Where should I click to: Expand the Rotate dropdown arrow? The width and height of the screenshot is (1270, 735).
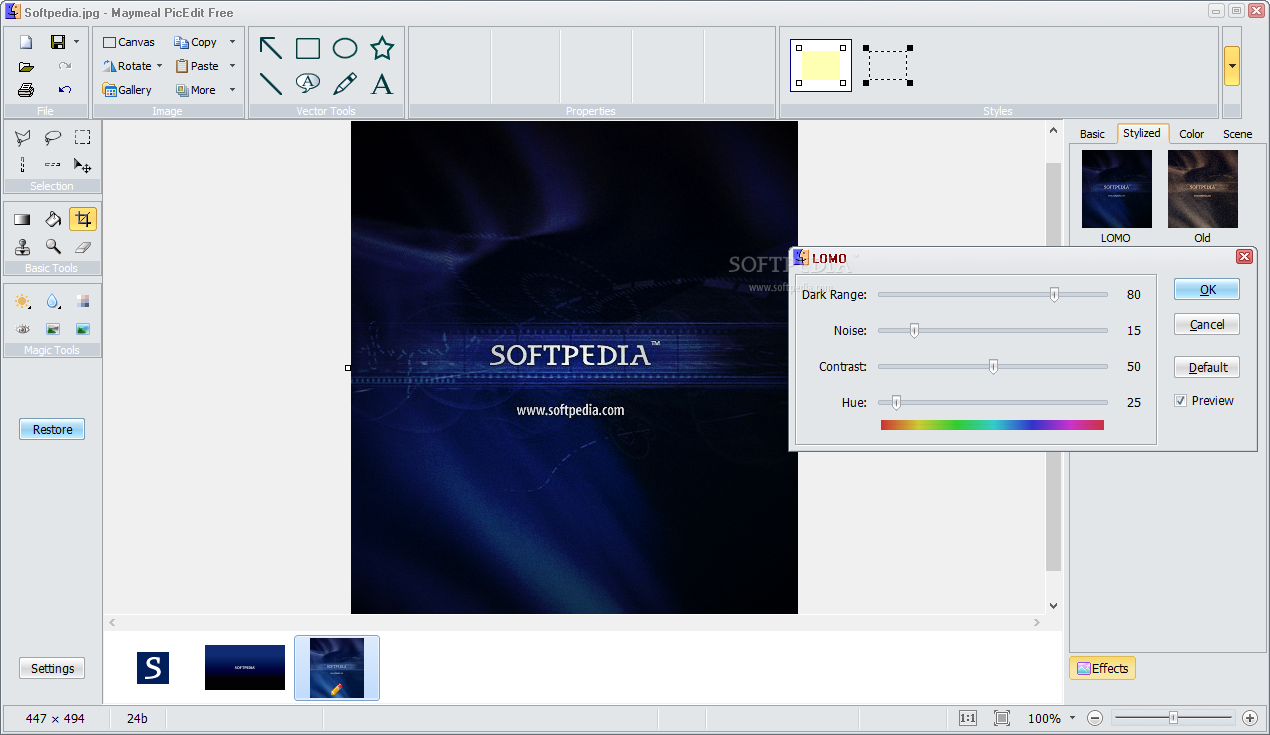coord(159,66)
